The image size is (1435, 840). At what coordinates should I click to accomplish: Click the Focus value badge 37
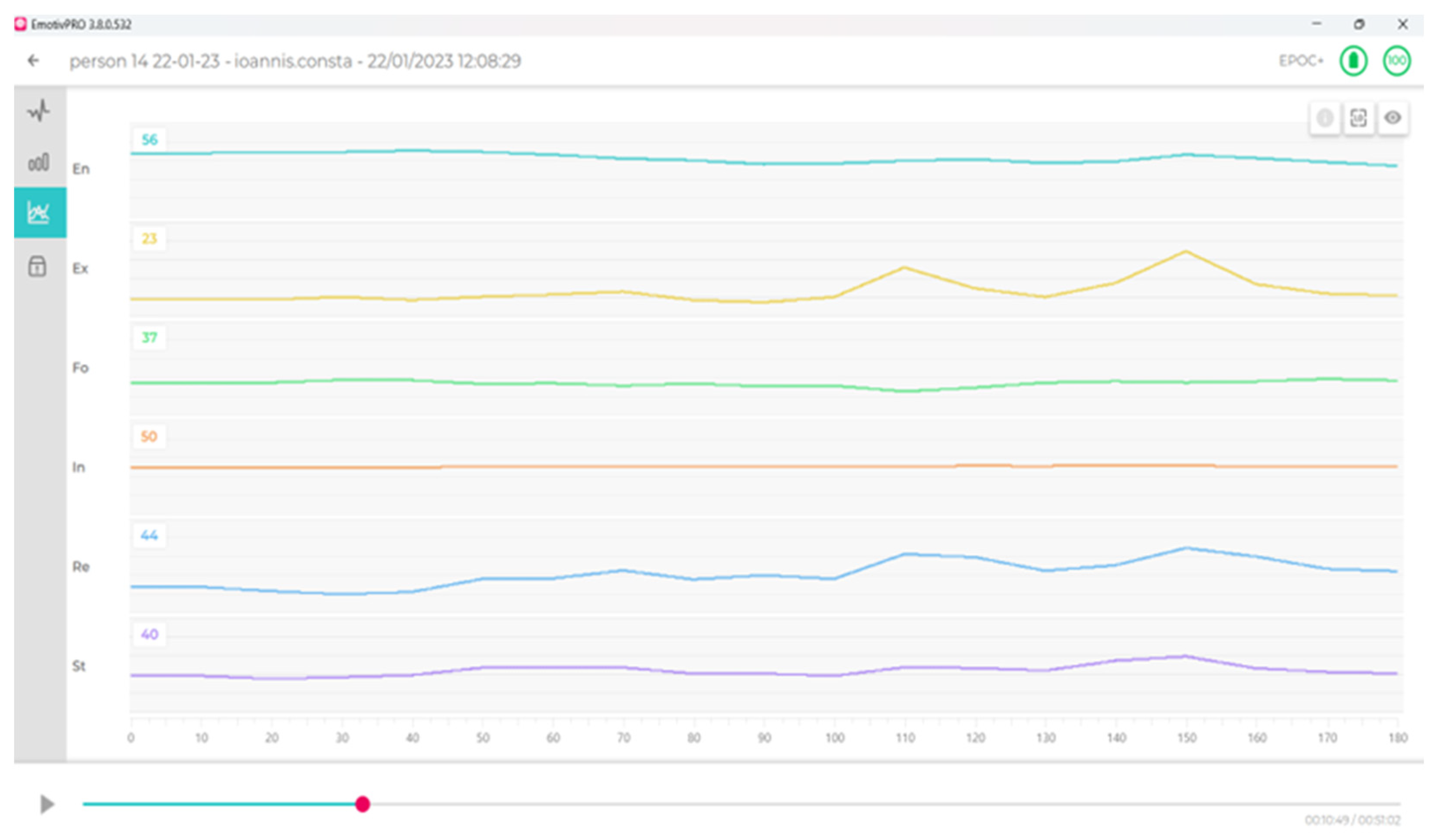coord(149,338)
